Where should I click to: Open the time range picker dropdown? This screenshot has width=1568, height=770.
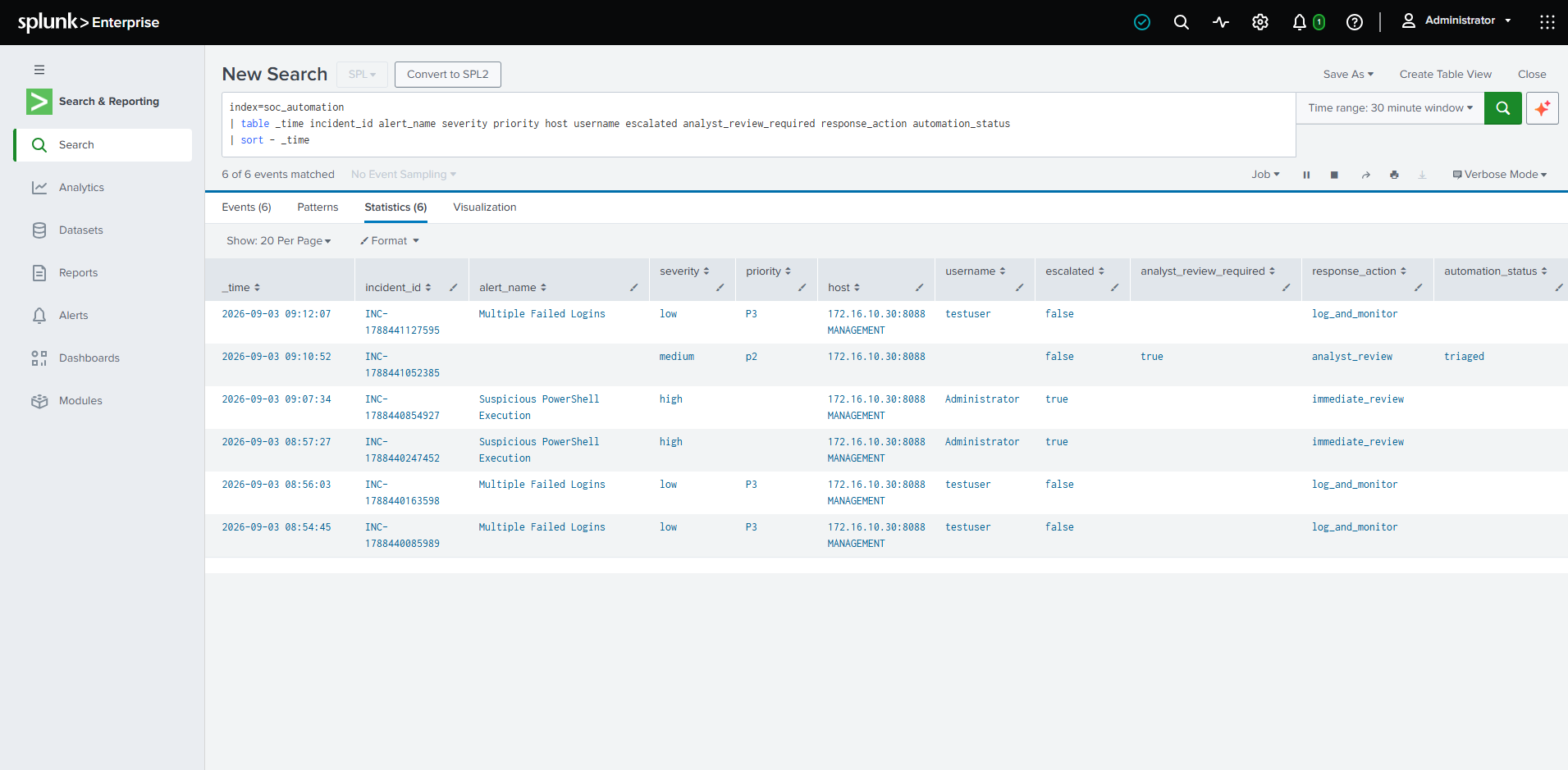(x=1391, y=108)
